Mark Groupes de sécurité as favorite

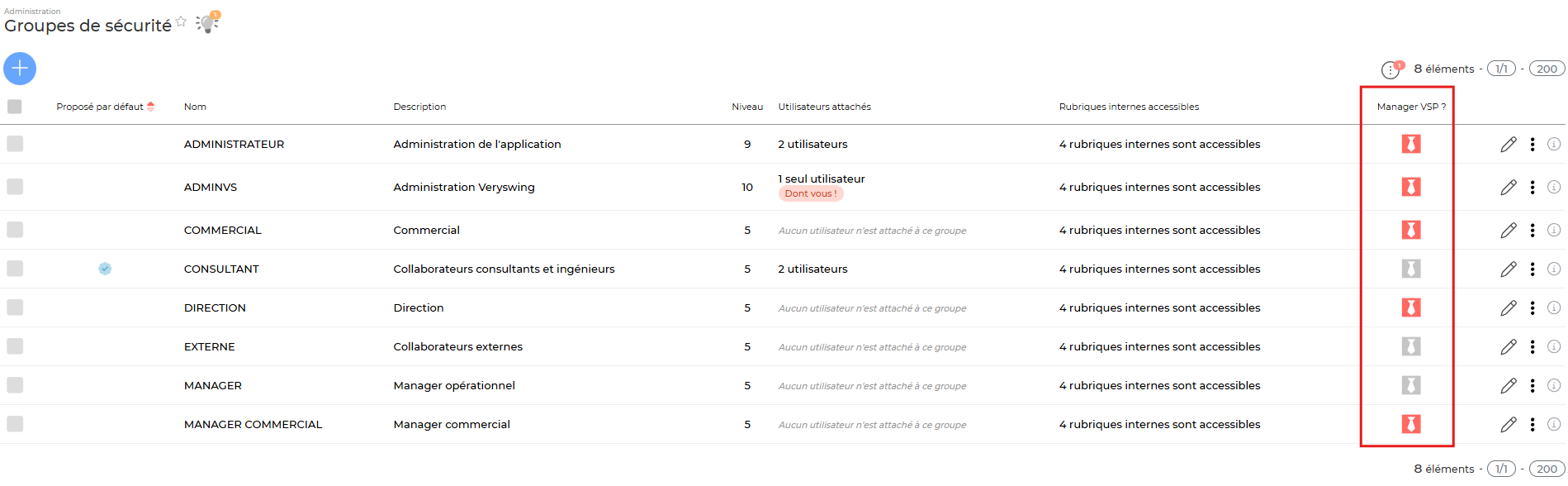(x=182, y=21)
